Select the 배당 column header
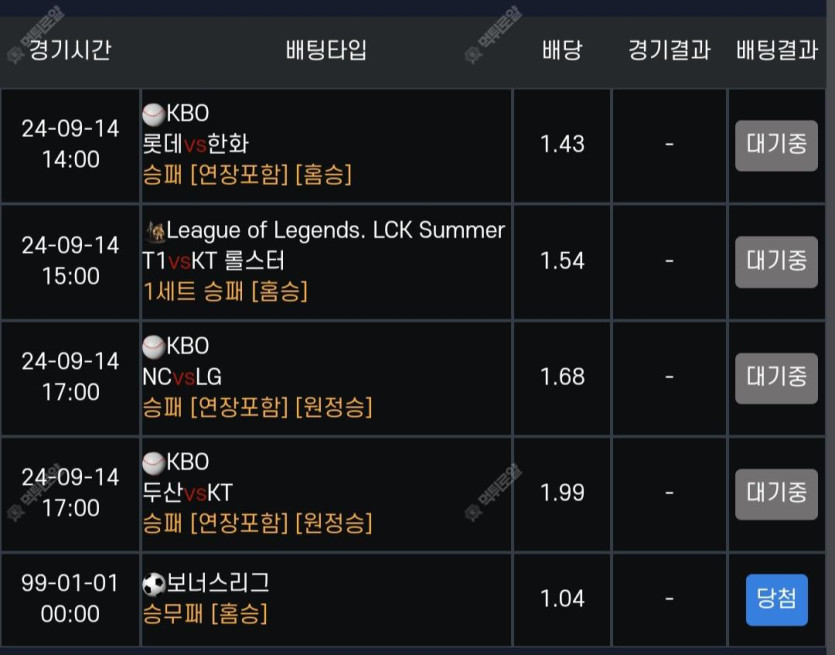The width and height of the screenshot is (835, 655). [x=562, y=50]
